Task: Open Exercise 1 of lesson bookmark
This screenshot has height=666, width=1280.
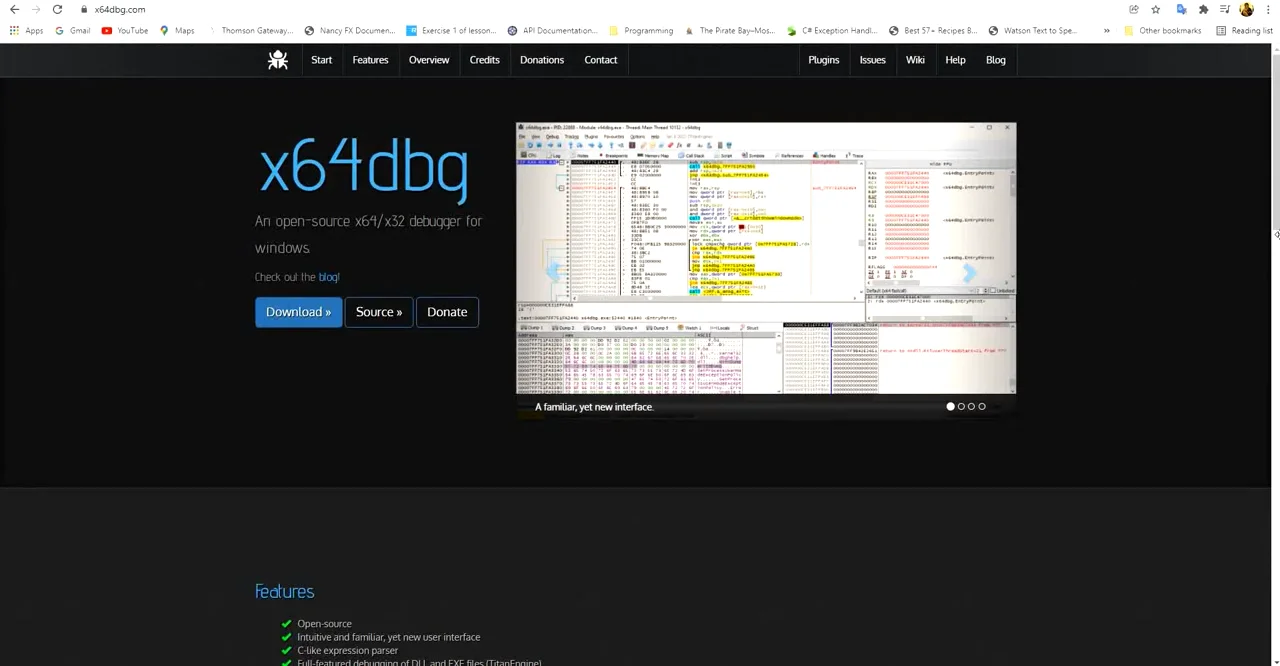Action: pyautogui.click(x=451, y=31)
